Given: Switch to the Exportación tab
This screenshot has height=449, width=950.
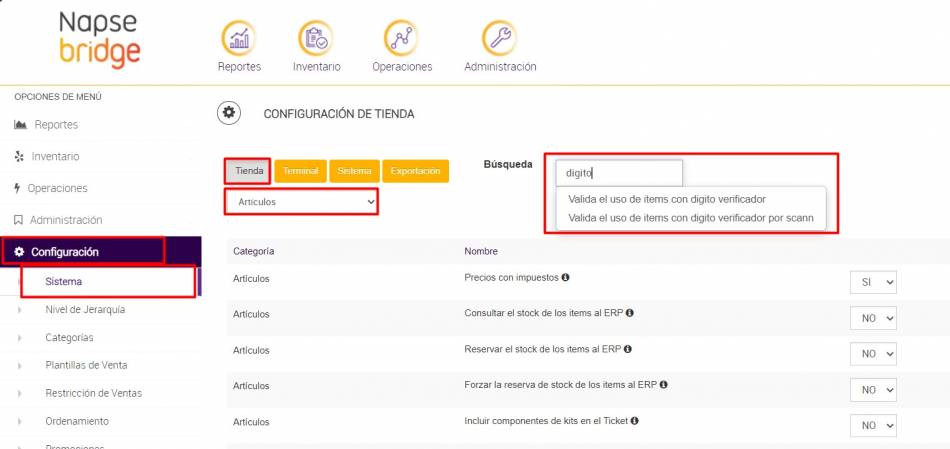Looking at the screenshot, I should tap(415, 171).
